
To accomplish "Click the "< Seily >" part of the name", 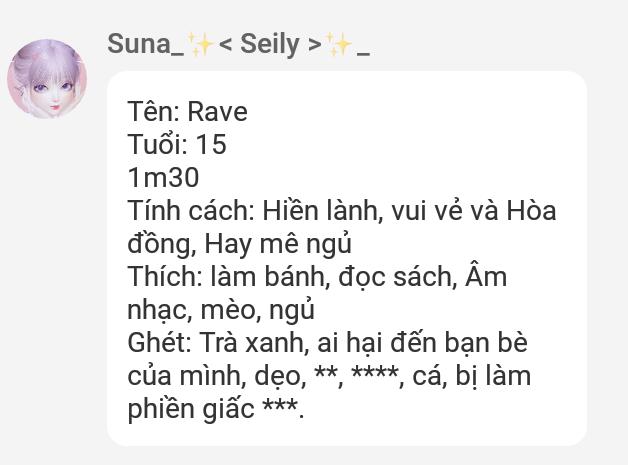I will tap(270, 45).
